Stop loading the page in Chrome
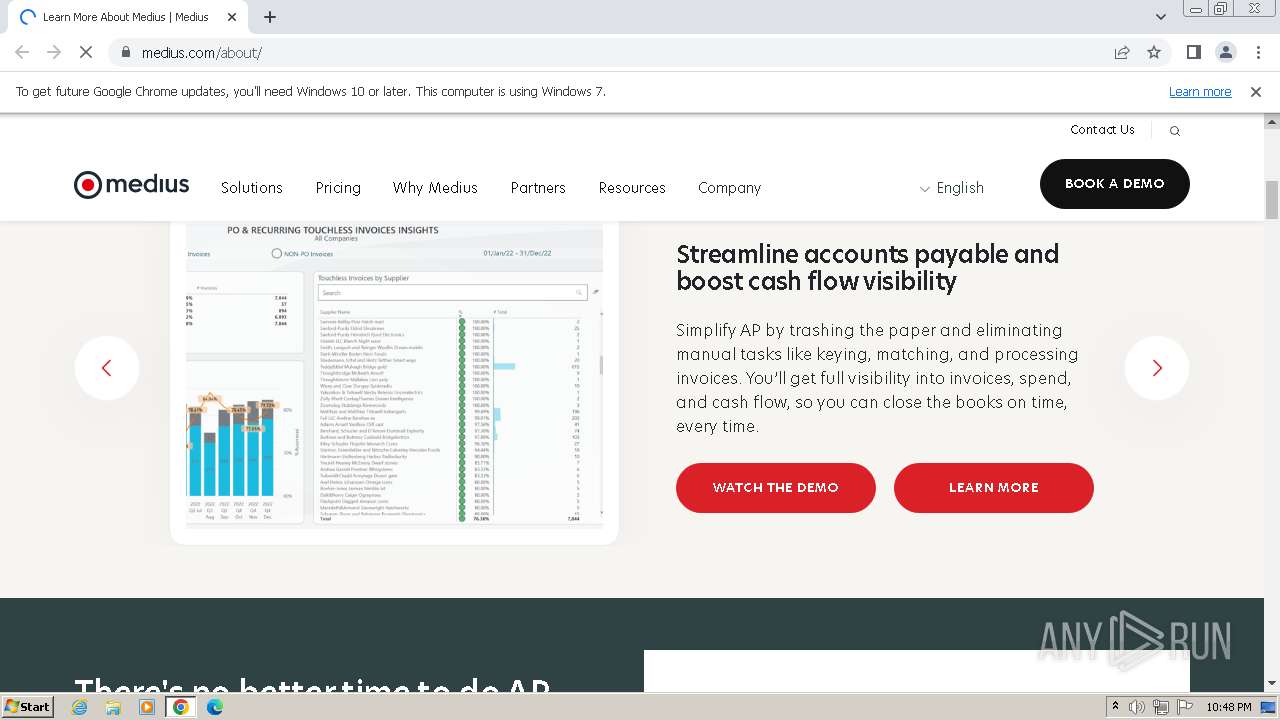This screenshot has width=1280, height=720. pyautogui.click(x=86, y=52)
